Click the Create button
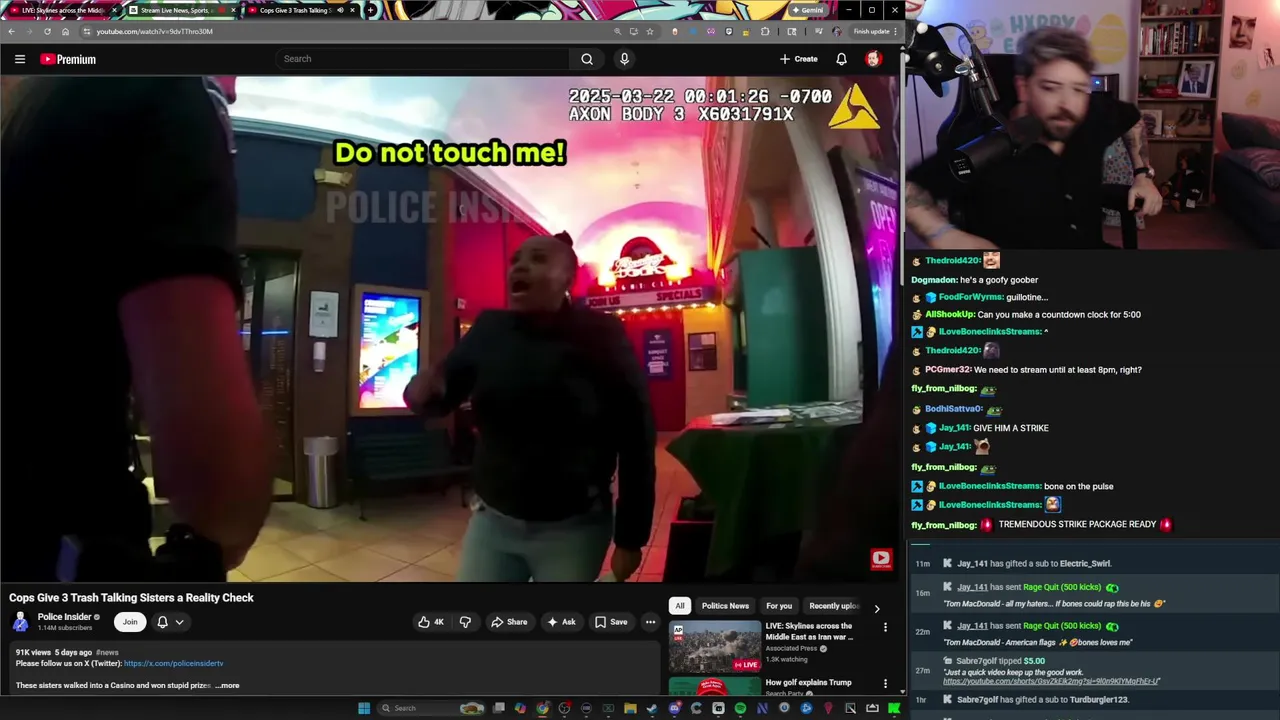Image resolution: width=1280 pixels, height=720 pixels. coord(799,59)
